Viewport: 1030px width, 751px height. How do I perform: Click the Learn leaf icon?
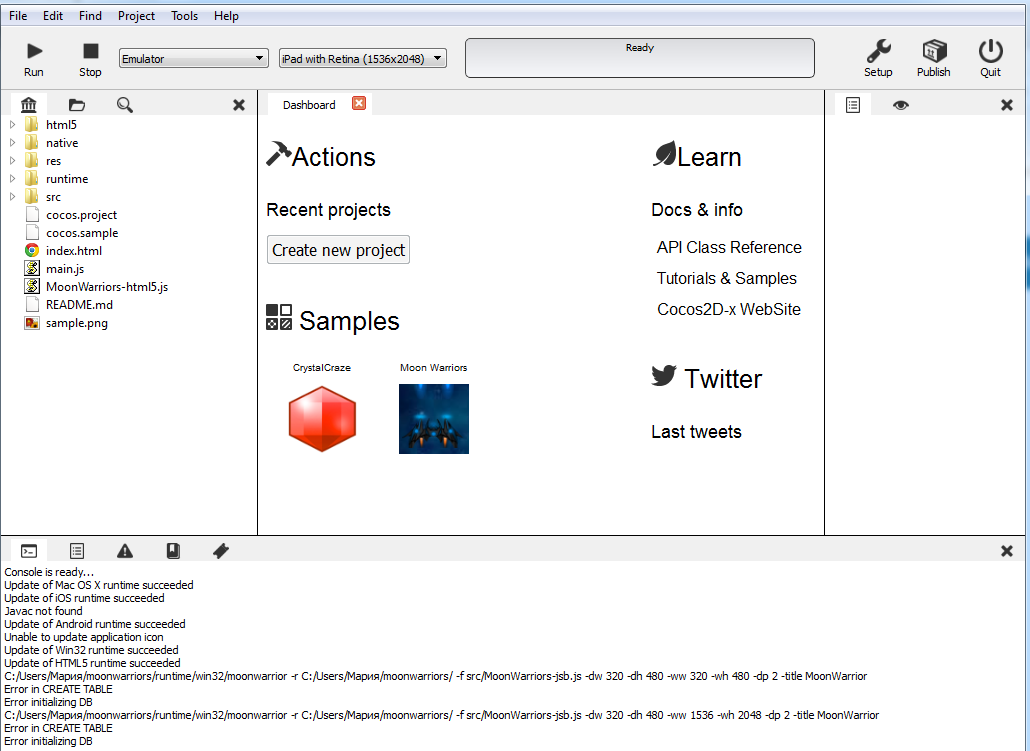(664, 154)
